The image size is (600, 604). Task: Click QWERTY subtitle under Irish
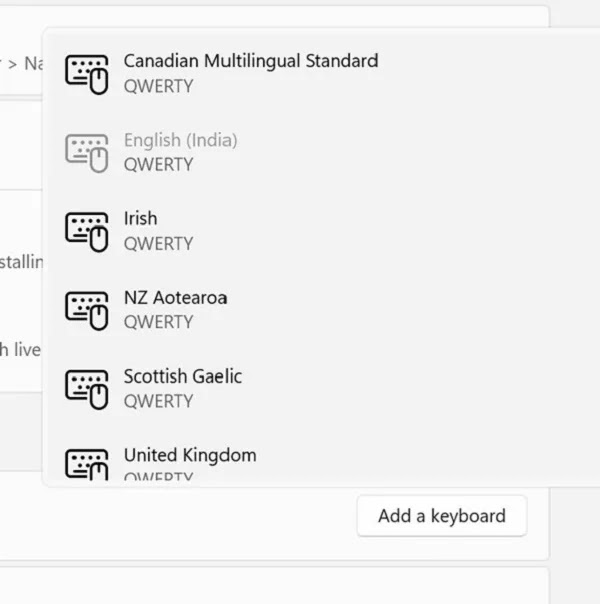click(x=158, y=244)
